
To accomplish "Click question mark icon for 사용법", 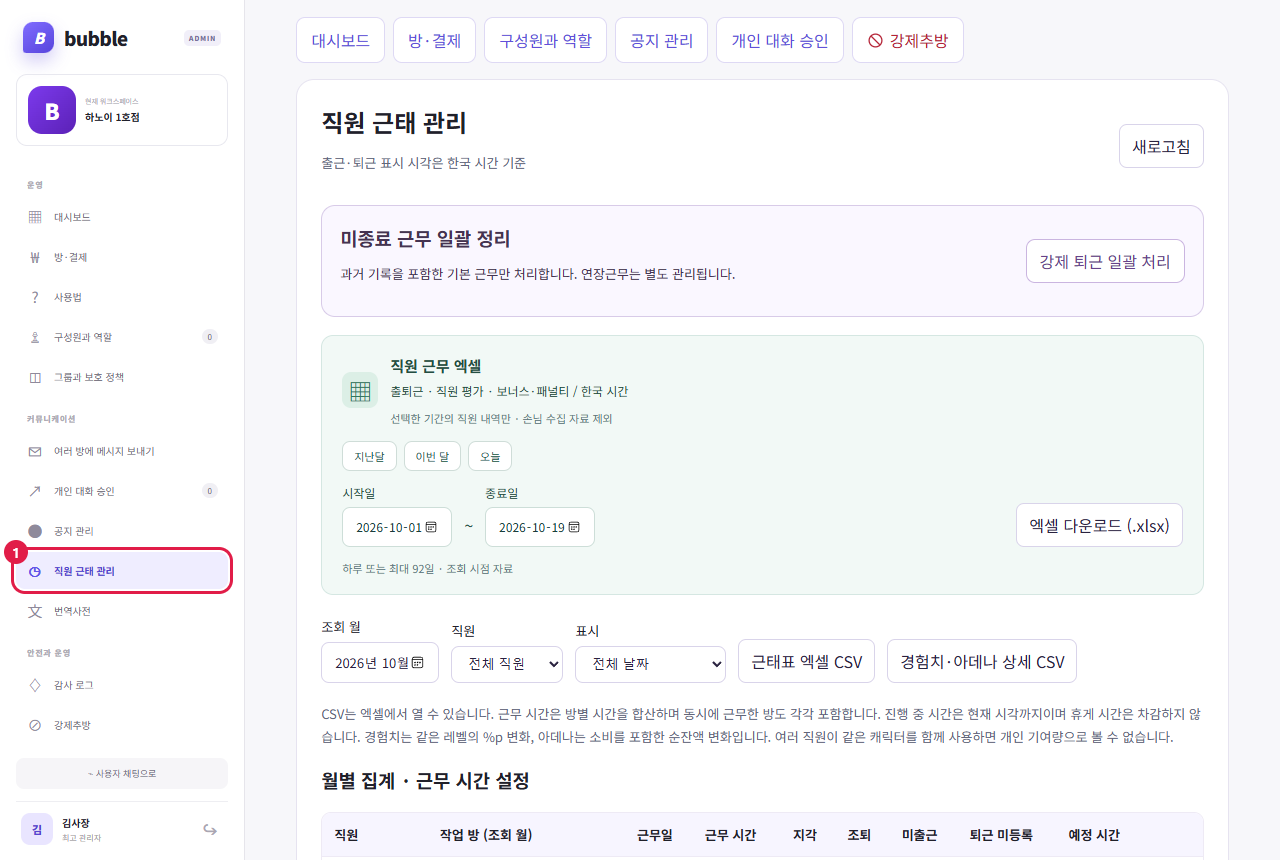I will tap(35, 297).
